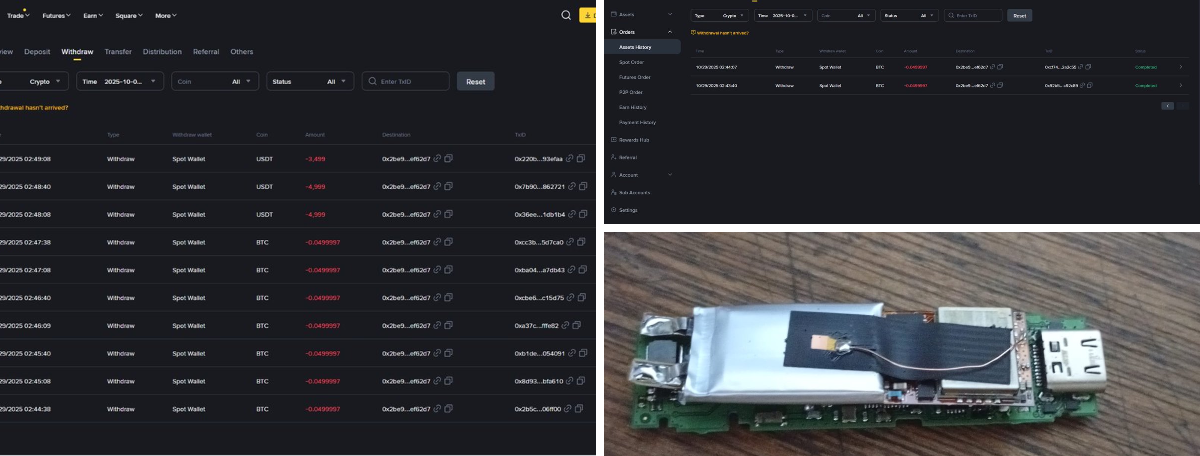Viewport: 1200px width, 456px height.
Task: Copy the TxID 0xcc3b...5d7ca0
Action: tap(582, 242)
